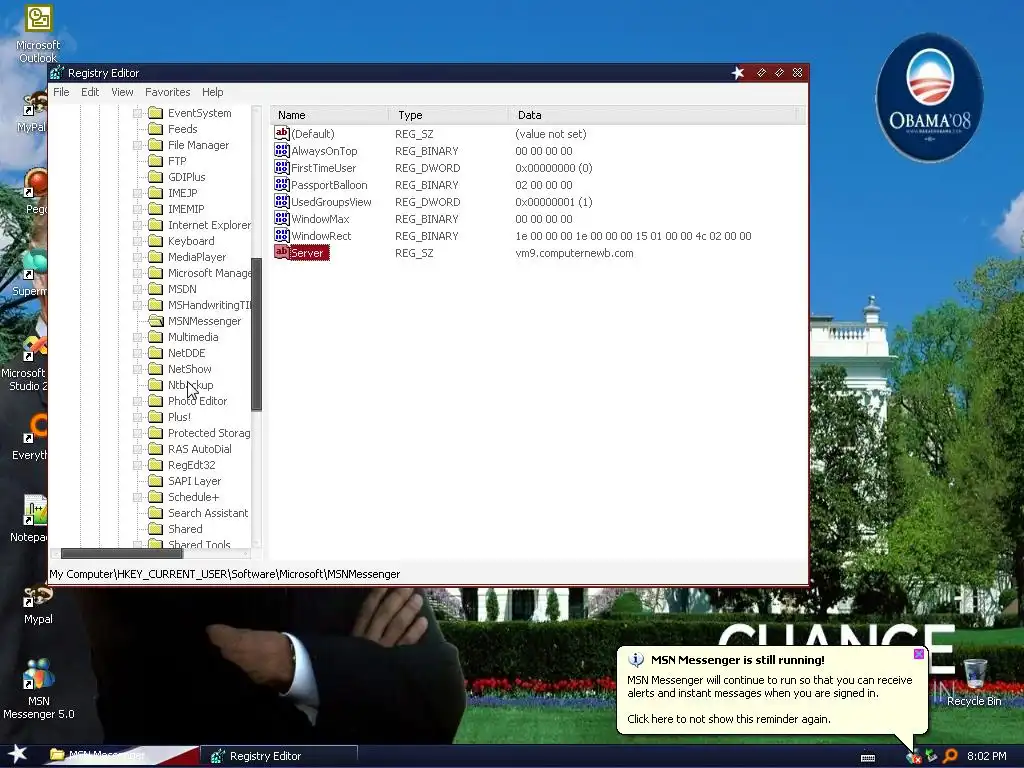Image resolution: width=1024 pixels, height=768 pixels.
Task: Close the MSN Messenger balloon notification
Action: [x=919, y=654]
